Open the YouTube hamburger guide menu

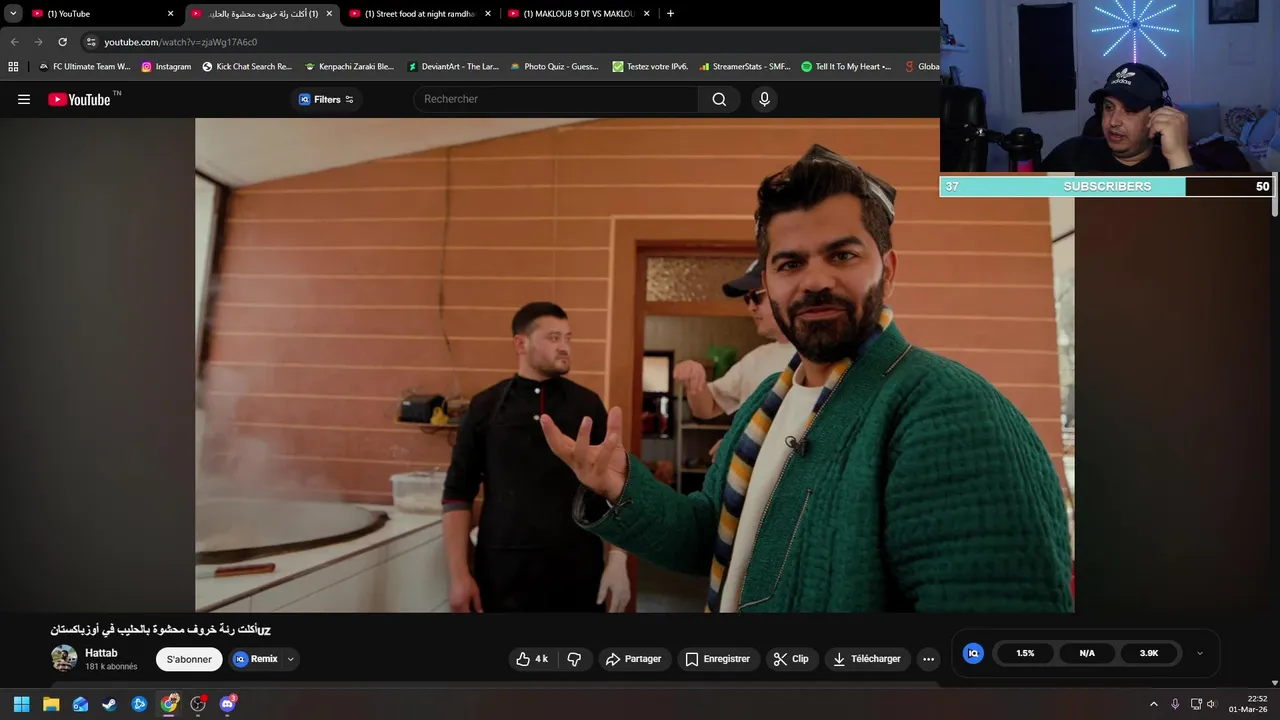tap(24, 99)
